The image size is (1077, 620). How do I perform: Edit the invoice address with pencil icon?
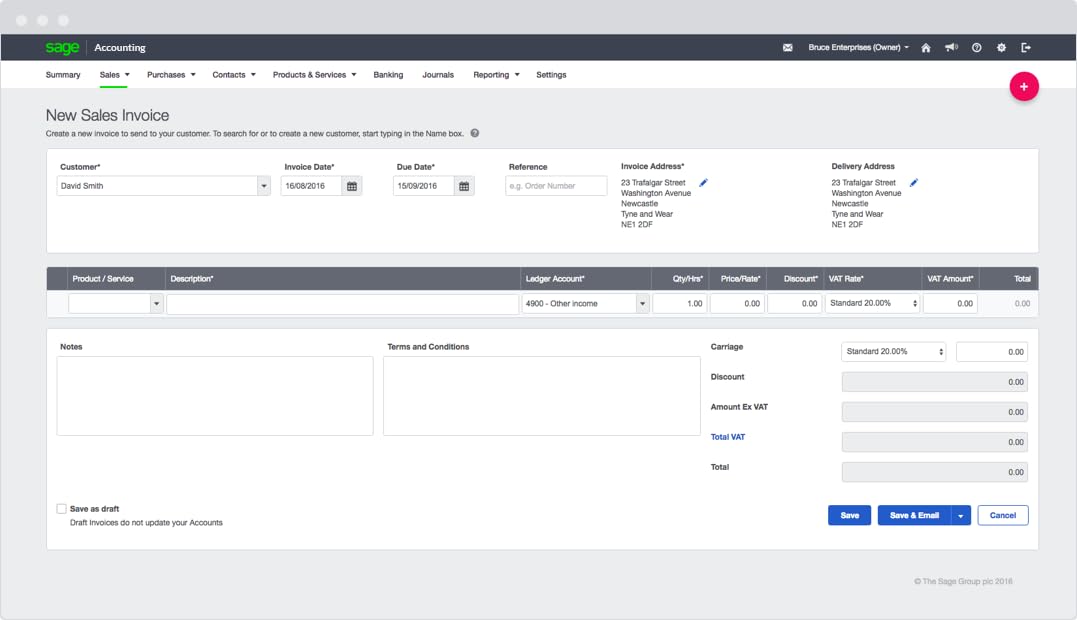tap(703, 183)
